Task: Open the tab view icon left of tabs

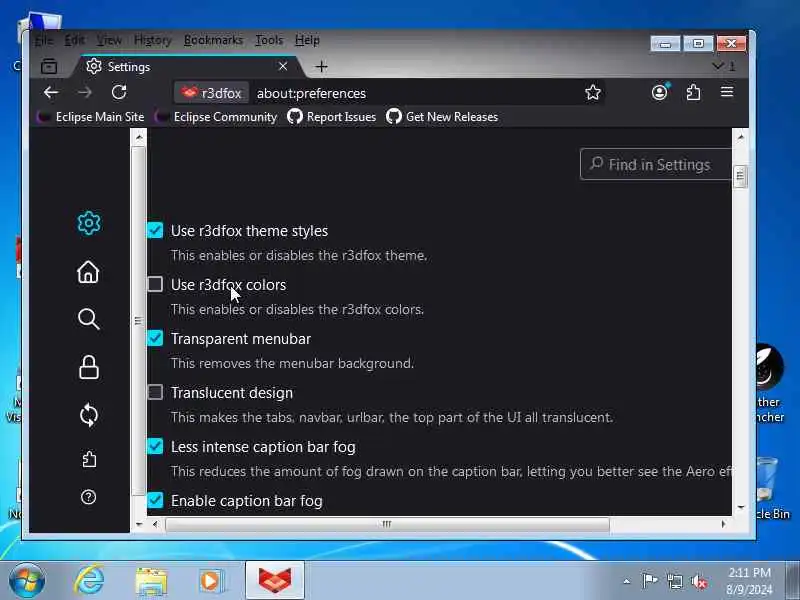Action: pos(49,66)
